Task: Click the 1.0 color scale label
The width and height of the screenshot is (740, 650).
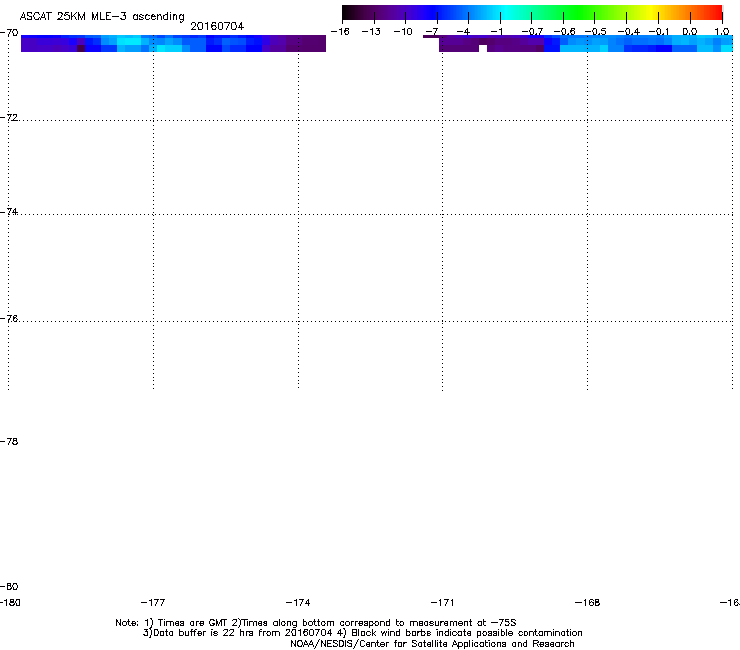Action: 722,32
